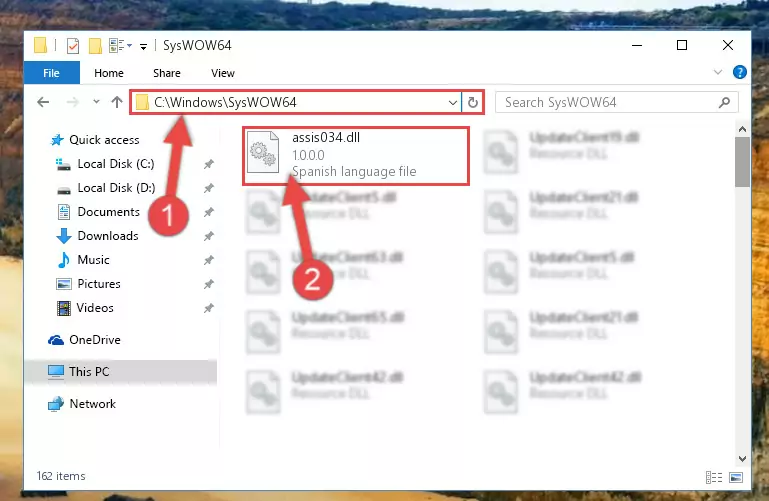Image resolution: width=769 pixels, height=501 pixels.
Task: Open the File tab
Action: tap(51, 73)
